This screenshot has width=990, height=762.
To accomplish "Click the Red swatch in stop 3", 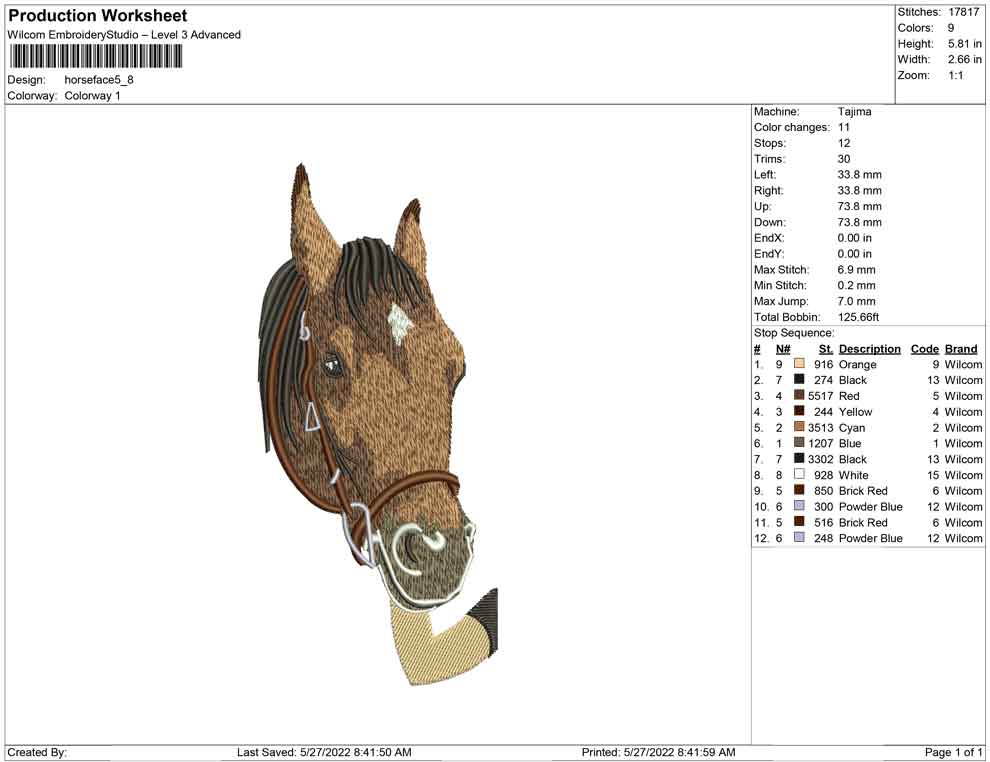I will pyautogui.click(x=799, y=396).
